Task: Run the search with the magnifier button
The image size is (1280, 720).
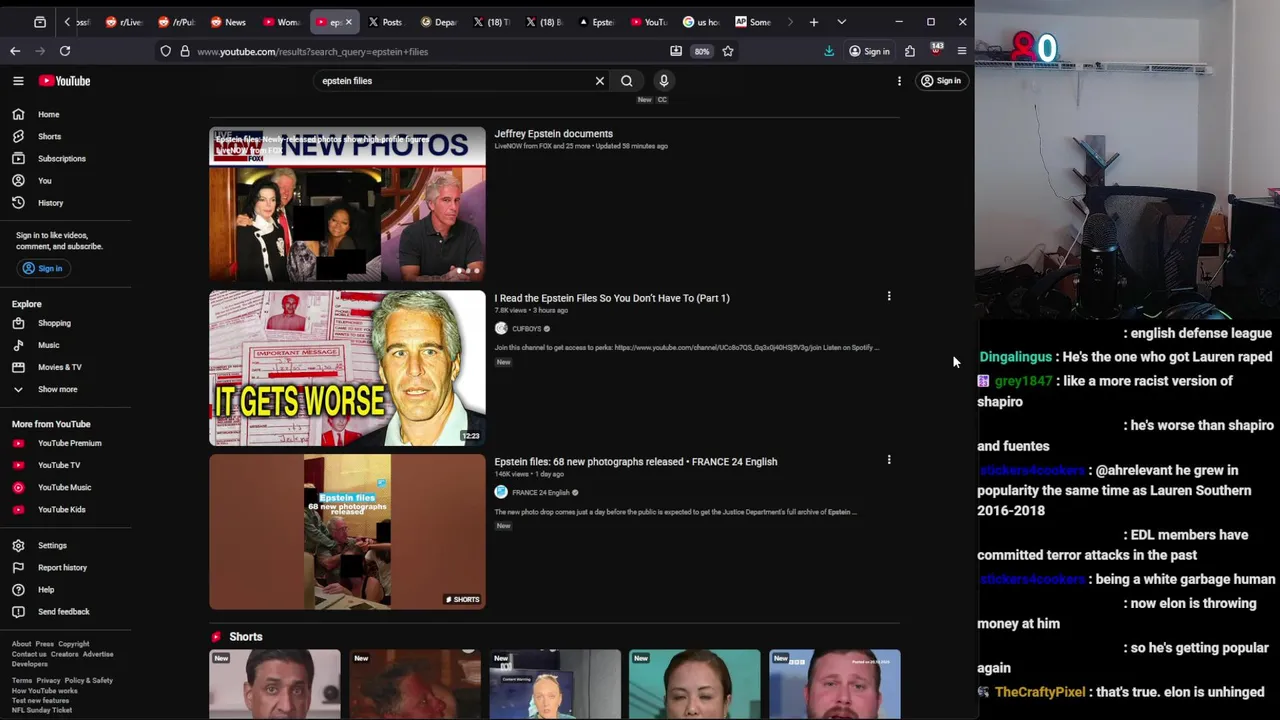Action: tap(627, 81)
